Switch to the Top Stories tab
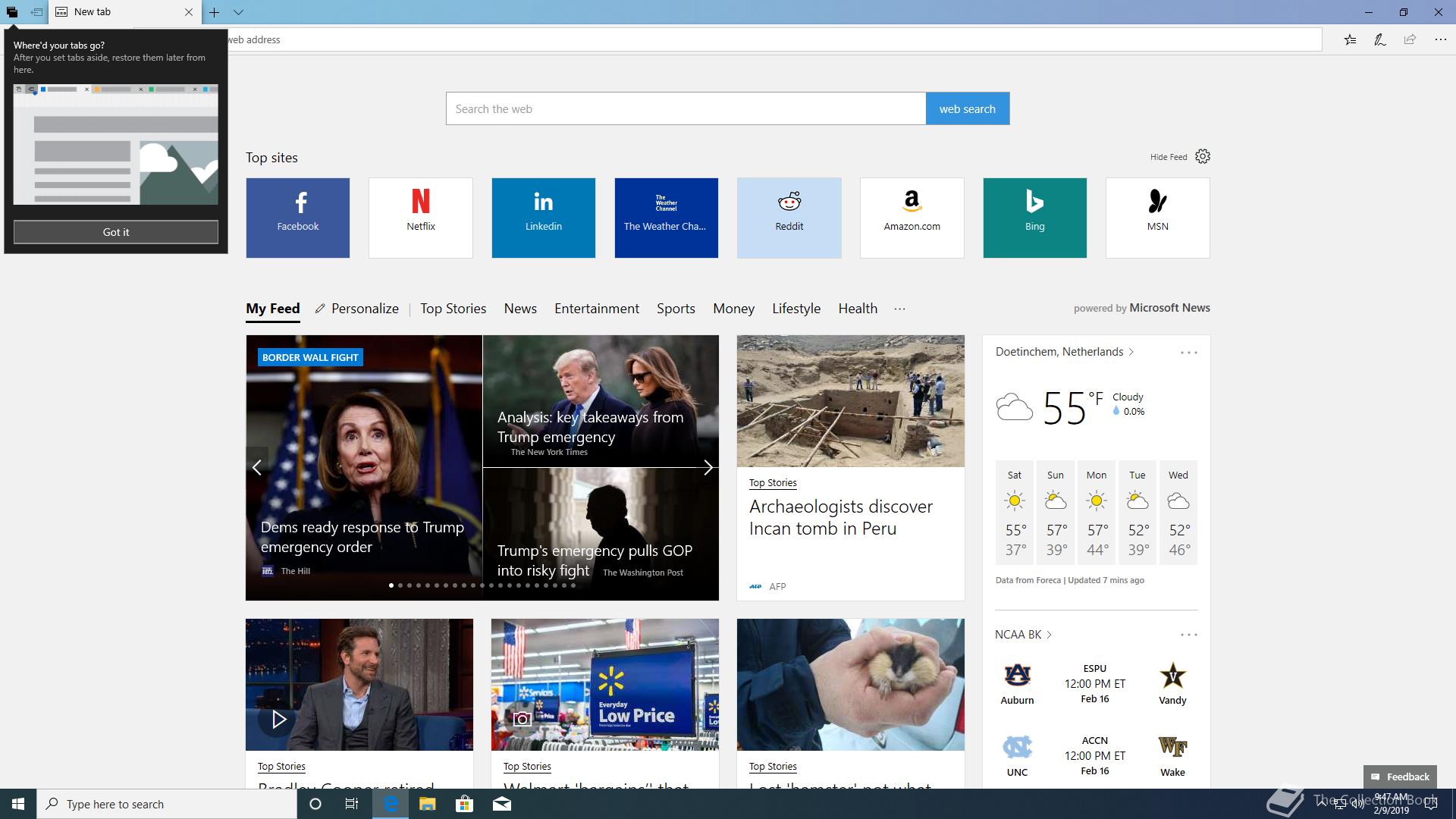Image resolution: width=1456 pixels, height=819 pixels. click(x=453, y=309)
